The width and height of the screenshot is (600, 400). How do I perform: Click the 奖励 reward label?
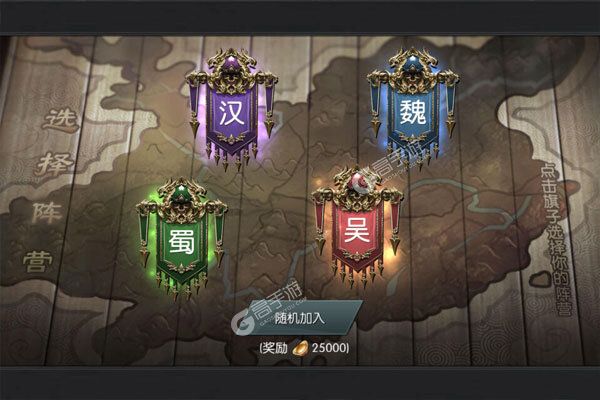click(x=276, y=348)
